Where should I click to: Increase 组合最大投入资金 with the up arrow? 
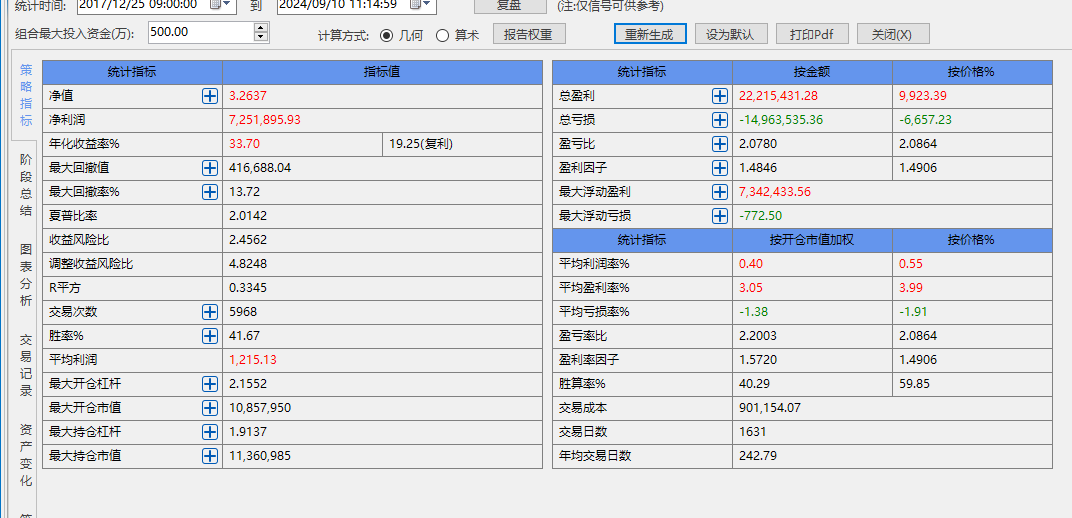(x=261, y=27)
